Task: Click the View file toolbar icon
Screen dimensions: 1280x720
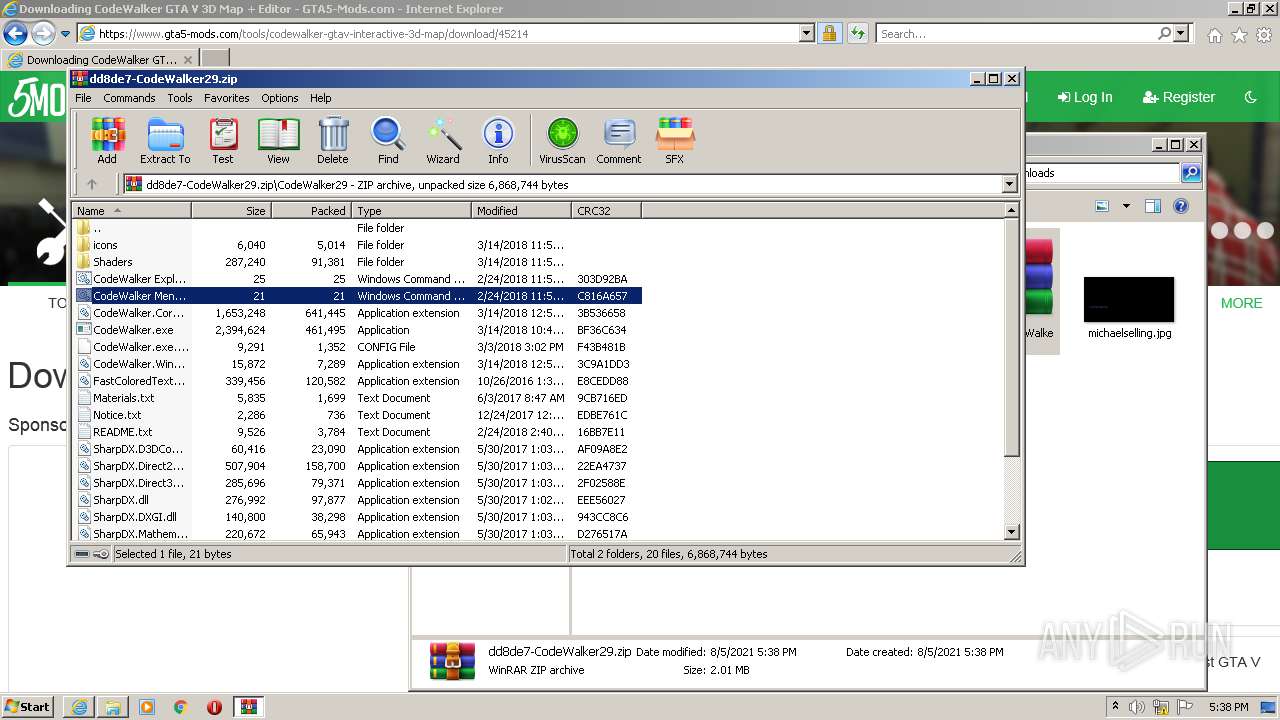Action: pyautogui.click(x=278, y=141)
